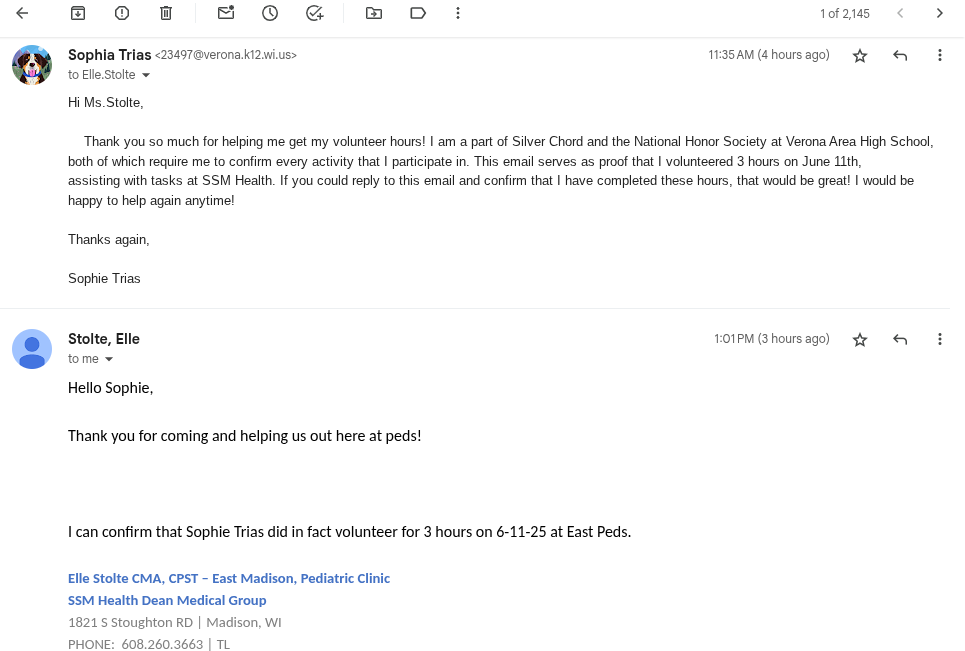
Task: Snooze this email conversation
Action: tap(270, 13)
